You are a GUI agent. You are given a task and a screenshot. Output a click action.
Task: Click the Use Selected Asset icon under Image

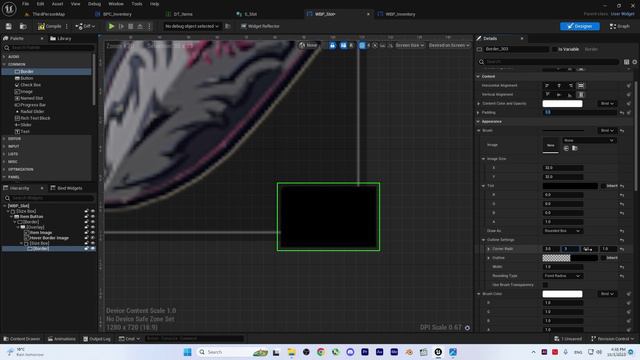tap(566, 149)
